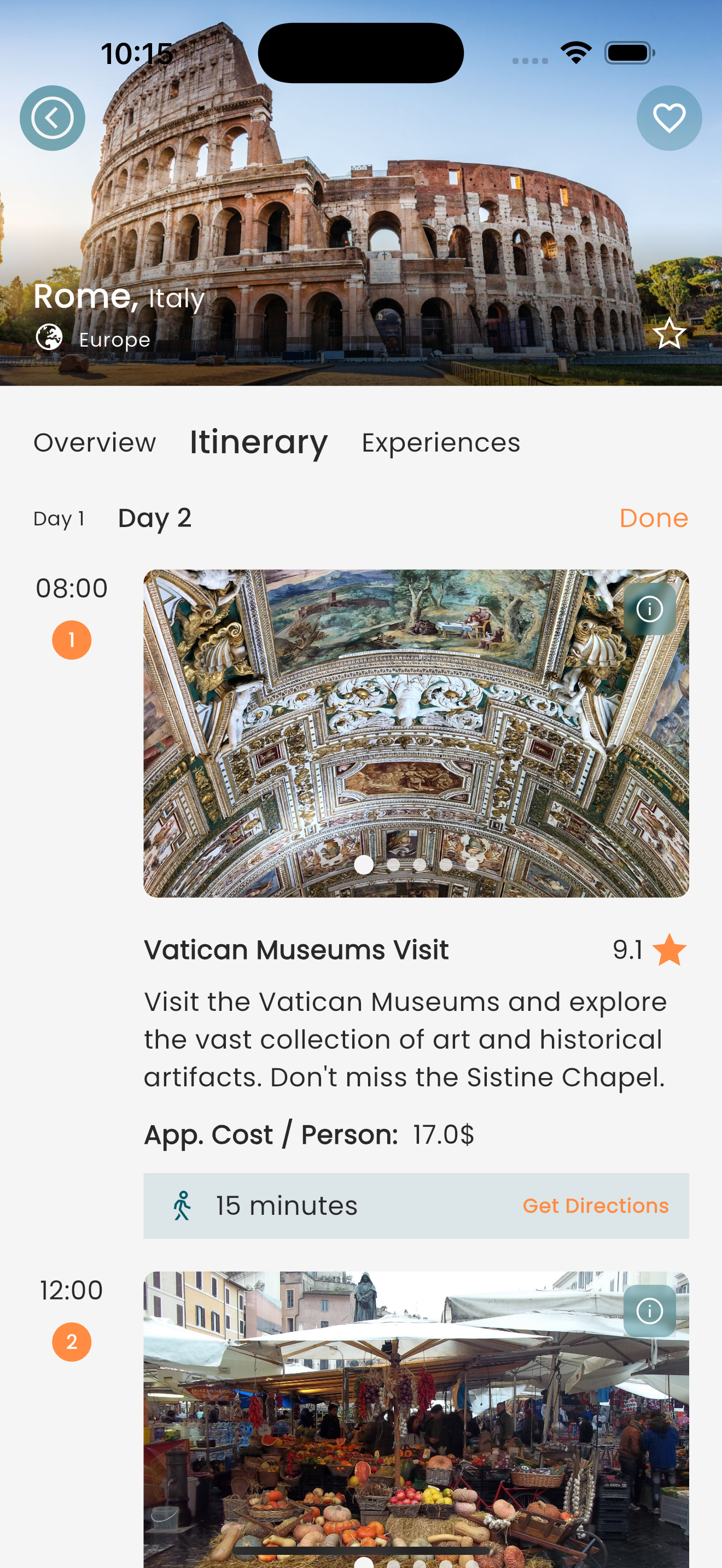Open info for the market photo
722x1568 pixels.
649,1310
